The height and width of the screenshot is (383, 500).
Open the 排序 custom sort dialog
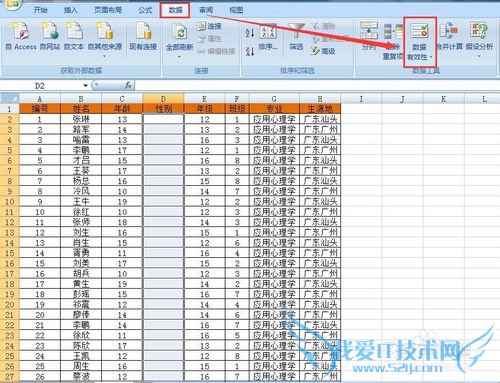point(268,37)
